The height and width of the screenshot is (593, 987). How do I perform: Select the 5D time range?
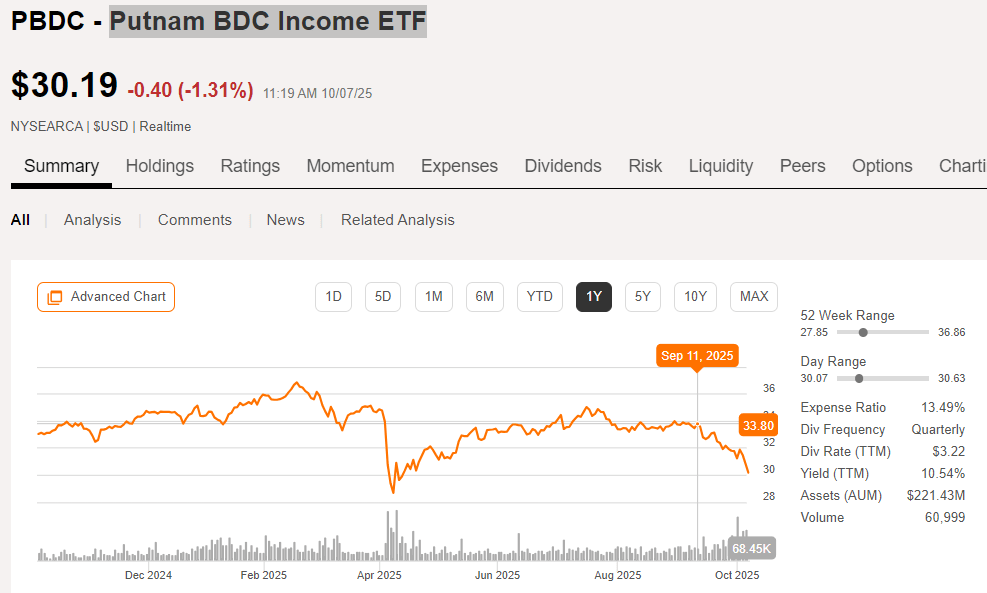(383, 297)
